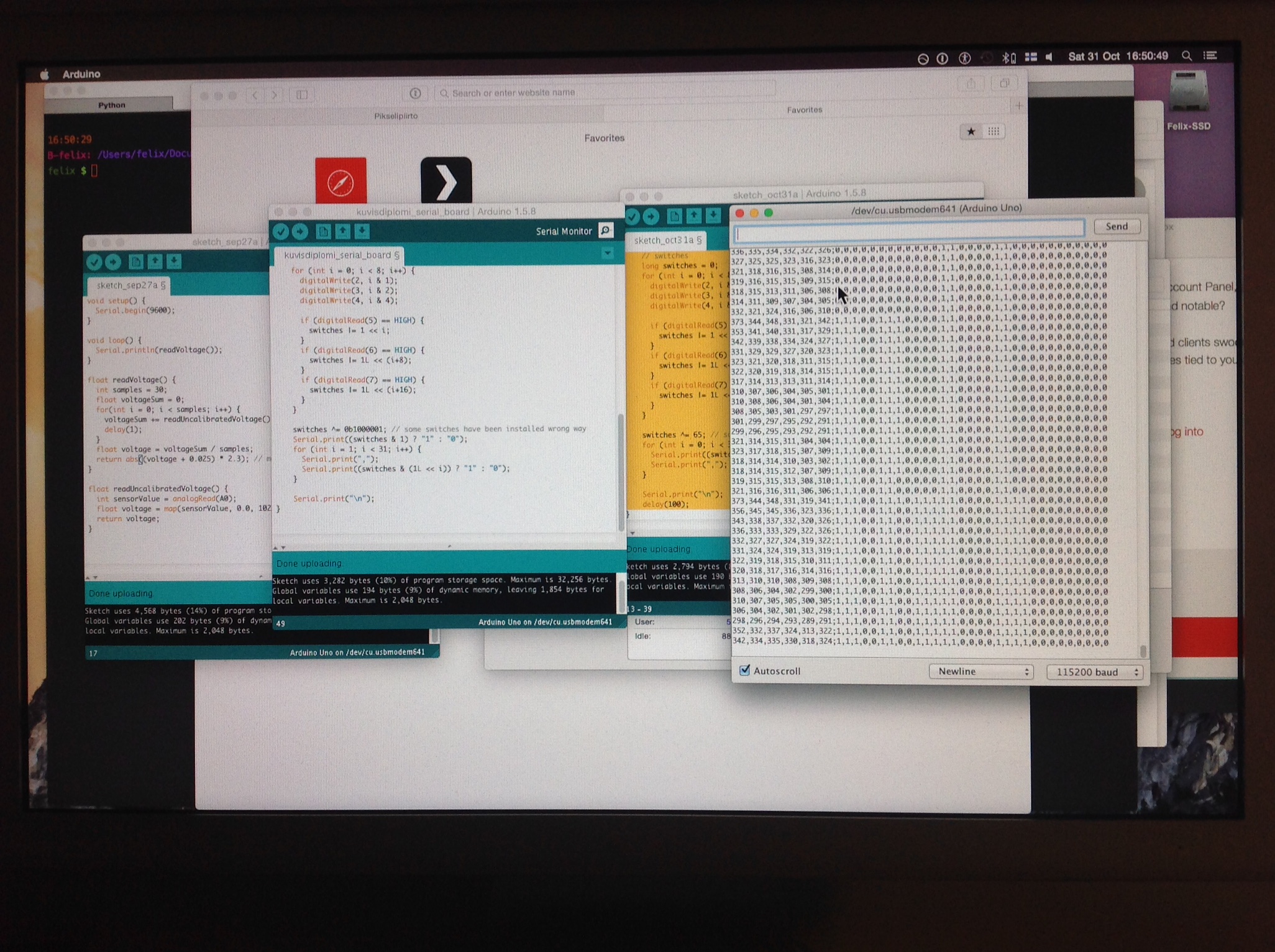Open the black chevron favorite in Safari
This screenshot has width=1275, height=952.
pos(446,181)
